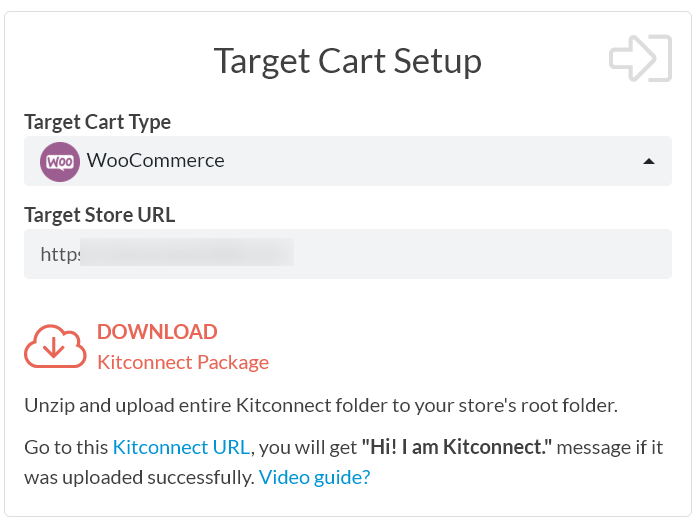700x530 pixels.
Task: Click the cloud download icon
Action: [55, 347]
